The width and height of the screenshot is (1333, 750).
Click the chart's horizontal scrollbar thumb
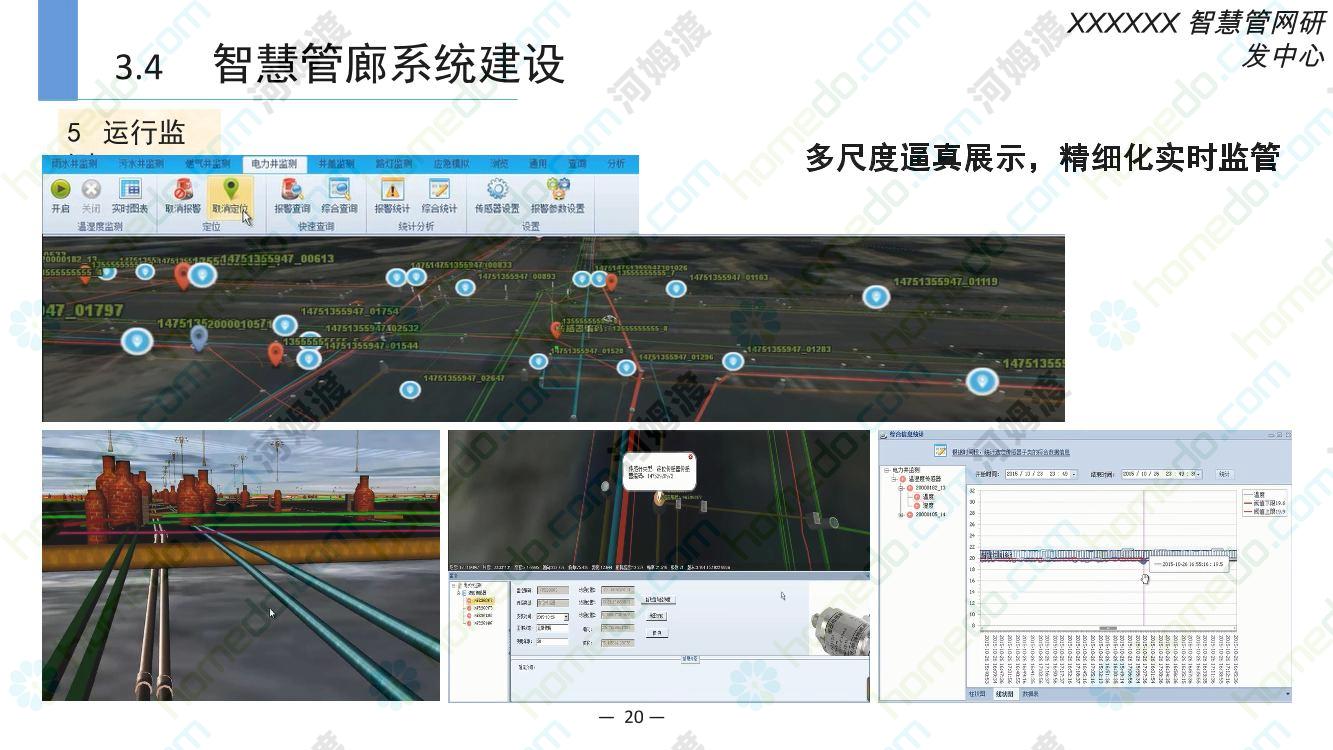[x=1107, y=628]
